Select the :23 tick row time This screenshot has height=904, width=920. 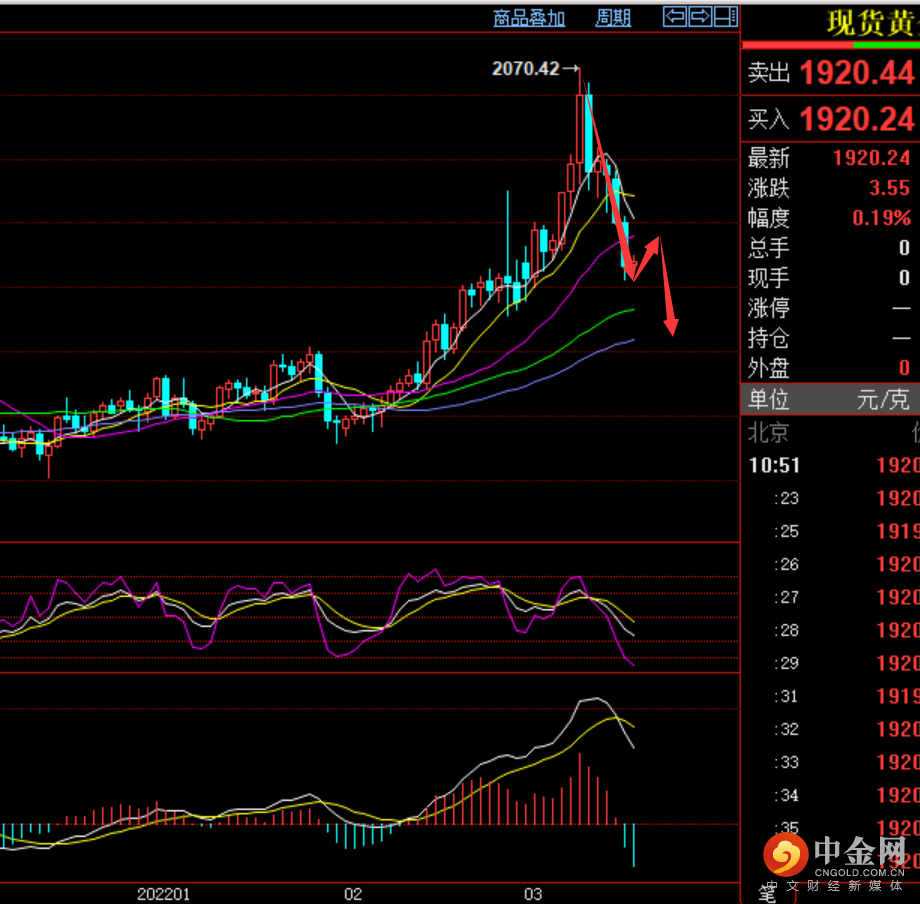[x=786, y=499]
